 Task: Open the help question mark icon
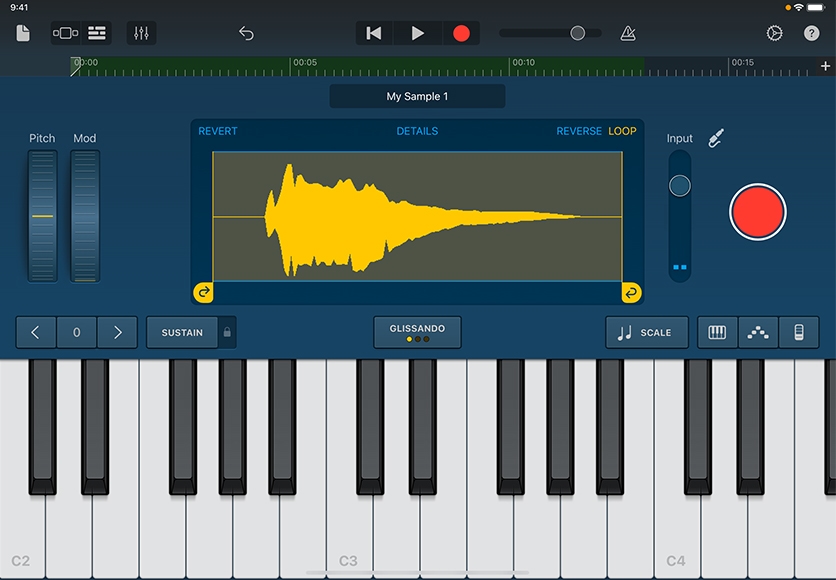pos(811,33)
